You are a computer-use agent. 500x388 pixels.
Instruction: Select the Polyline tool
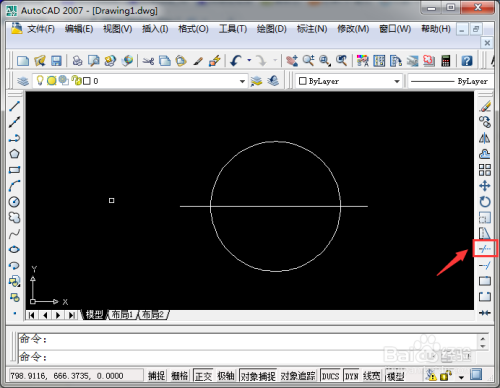click(14, 138)
